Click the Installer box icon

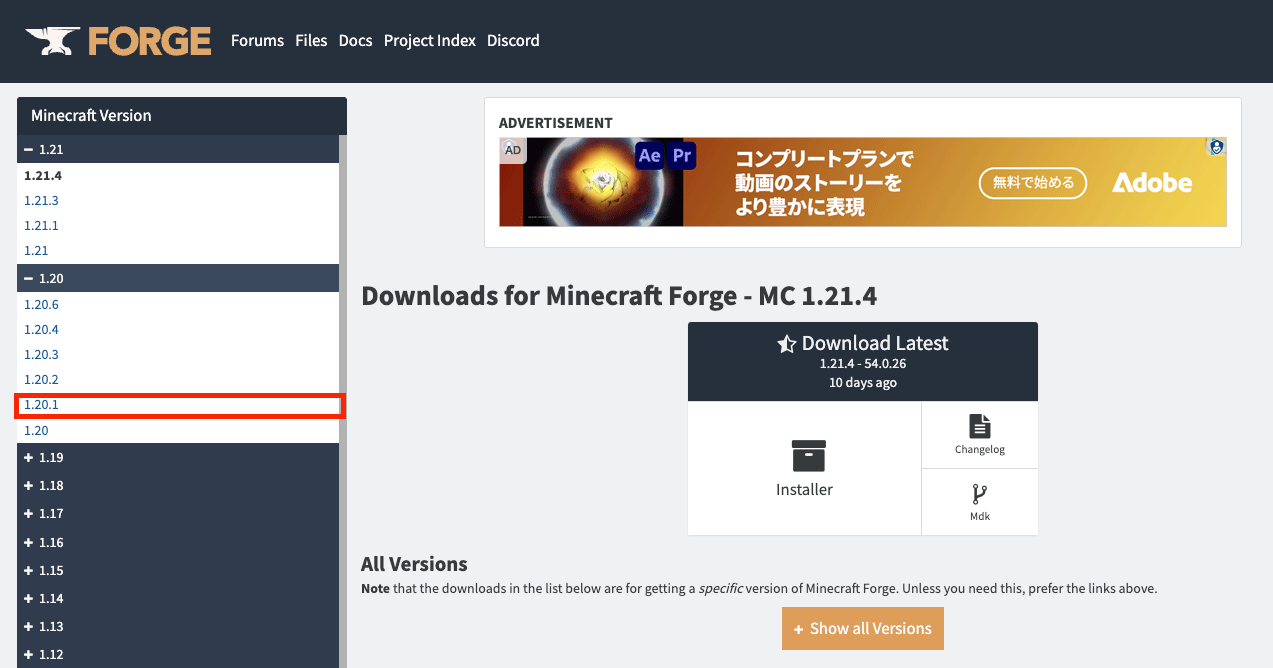[808, 455]
